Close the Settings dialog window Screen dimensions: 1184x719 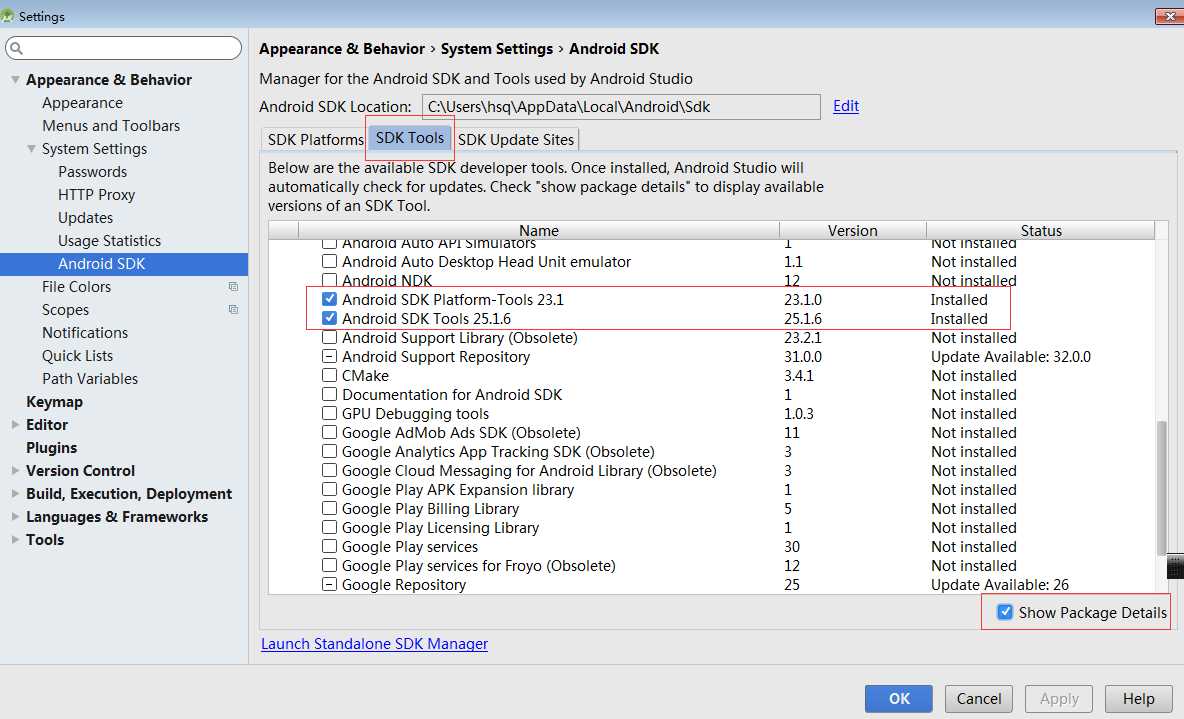(x=1170, y=16)
